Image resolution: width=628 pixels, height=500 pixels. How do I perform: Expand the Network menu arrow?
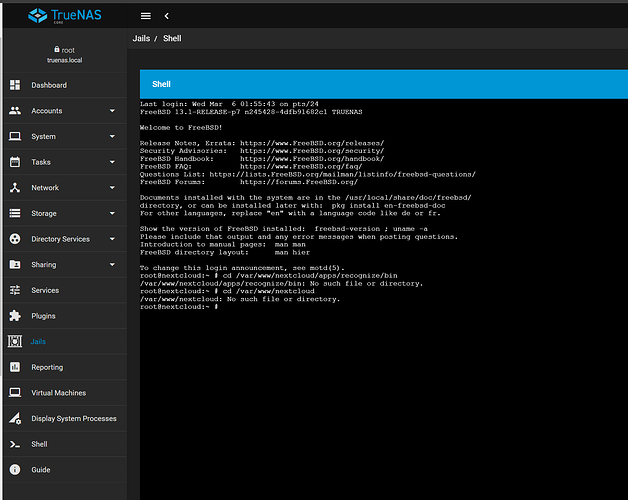112,188
